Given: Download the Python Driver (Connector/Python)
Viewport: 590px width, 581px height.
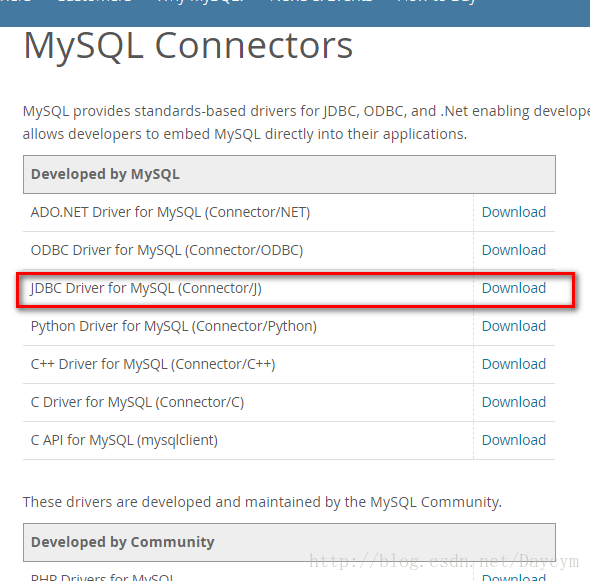Looking at the screenshot, I should 514,326.
